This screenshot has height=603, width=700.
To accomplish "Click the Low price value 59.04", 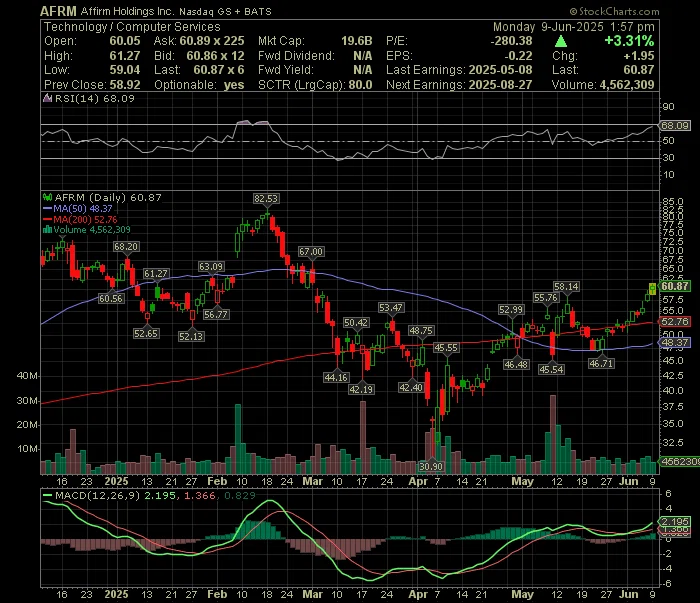I will pyautogui.click(x=125, y=70).
